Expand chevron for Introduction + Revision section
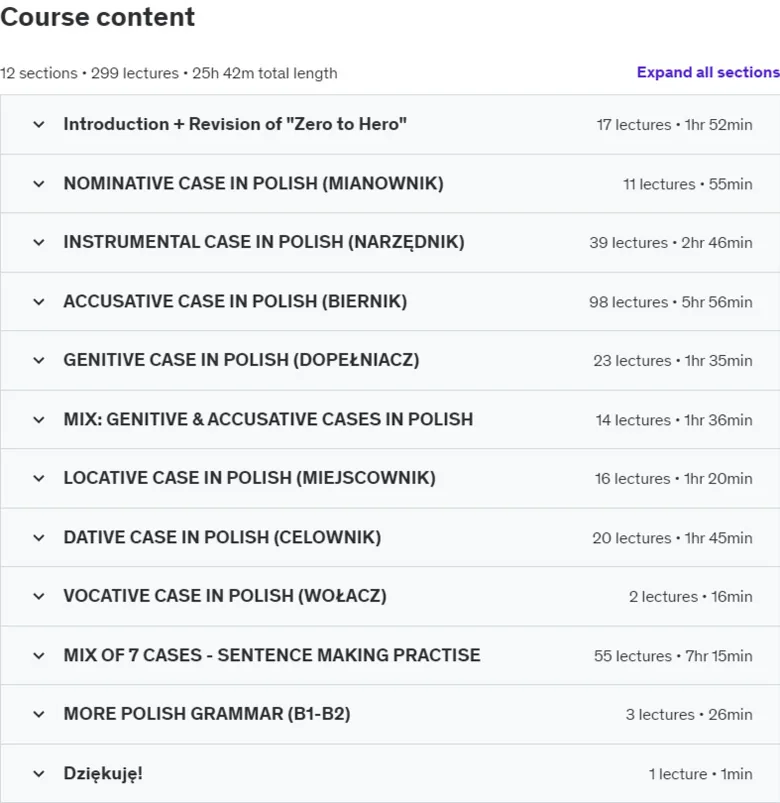780x803 pixels. [39, 124]
